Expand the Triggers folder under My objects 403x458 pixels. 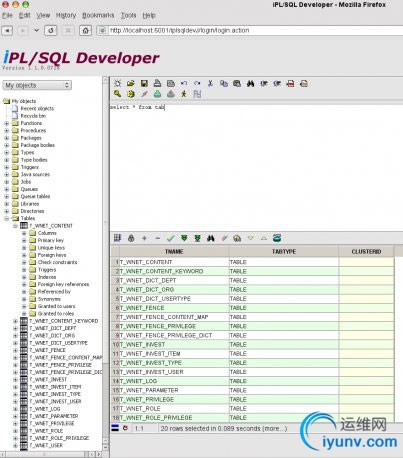[x=7, y=167]
